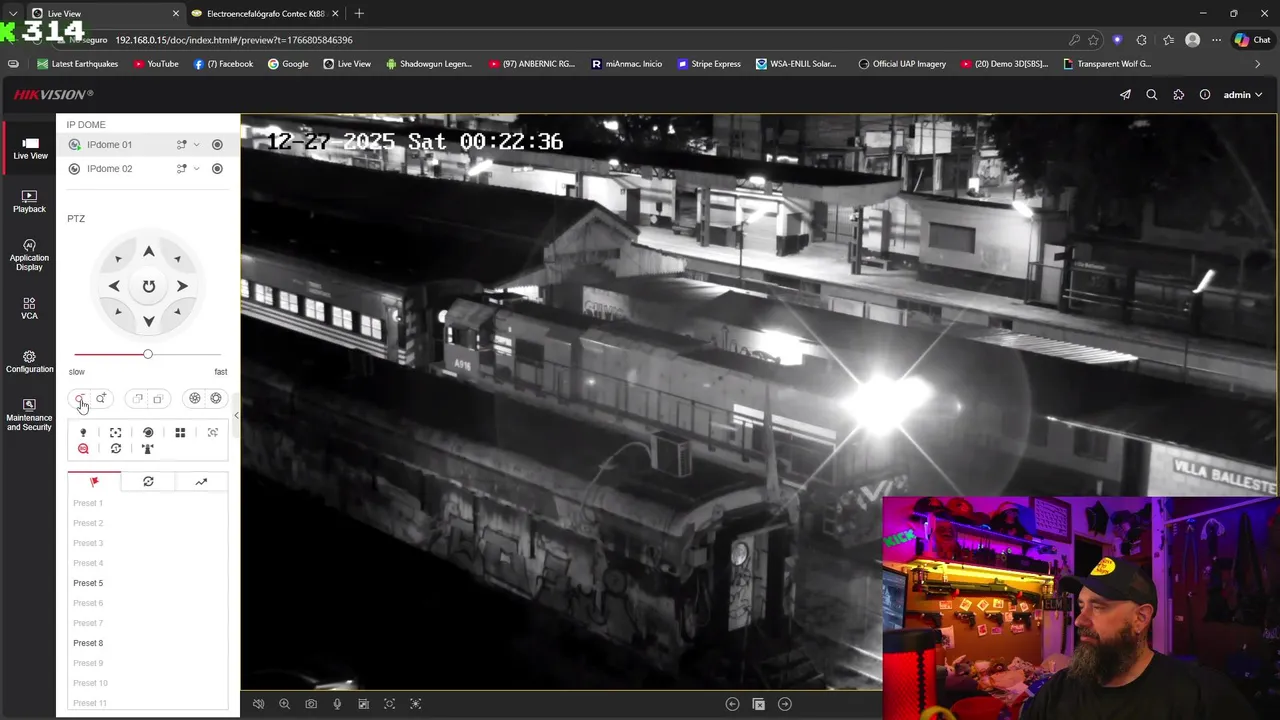The width and height of the screenshot is (1280, 720).
Task: Move camera diagonally up-right in PTZ pad
Action: pos(177,259)
